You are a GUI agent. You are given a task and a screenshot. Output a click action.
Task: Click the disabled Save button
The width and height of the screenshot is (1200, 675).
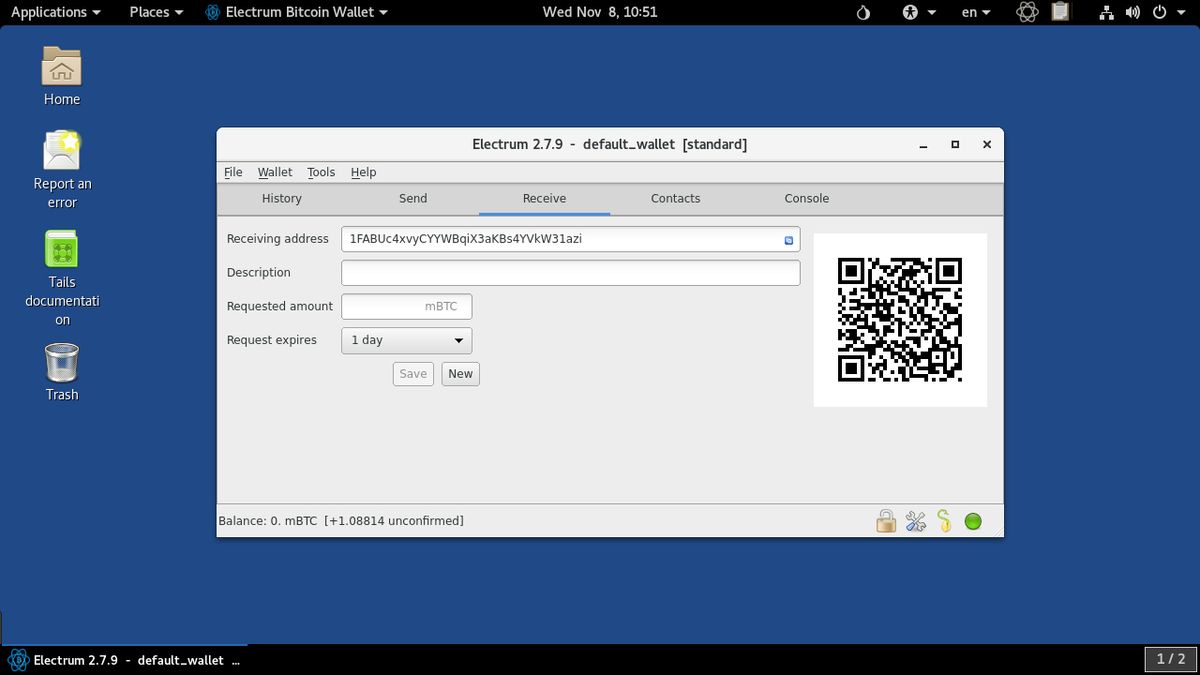pos(413,373)
